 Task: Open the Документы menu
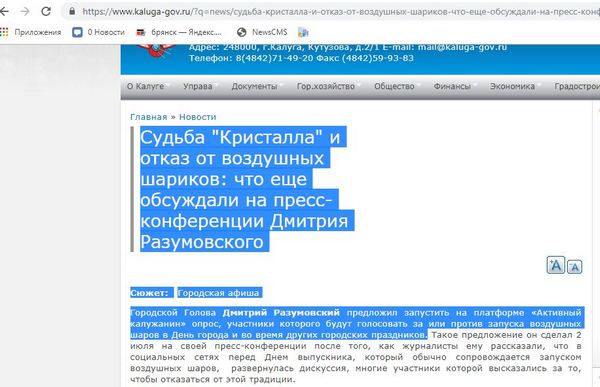tap(254, 87)
